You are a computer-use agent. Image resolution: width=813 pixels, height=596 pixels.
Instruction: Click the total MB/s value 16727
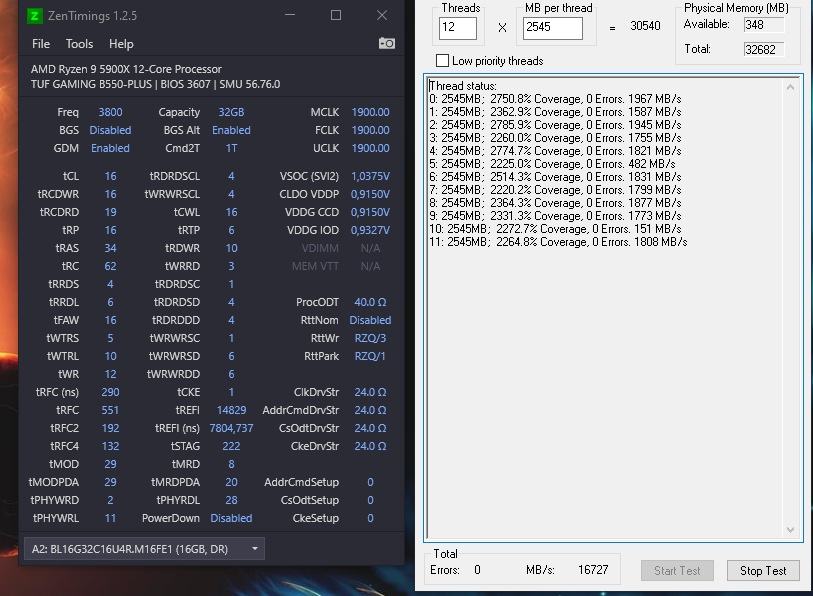click(x=593, y=570)
